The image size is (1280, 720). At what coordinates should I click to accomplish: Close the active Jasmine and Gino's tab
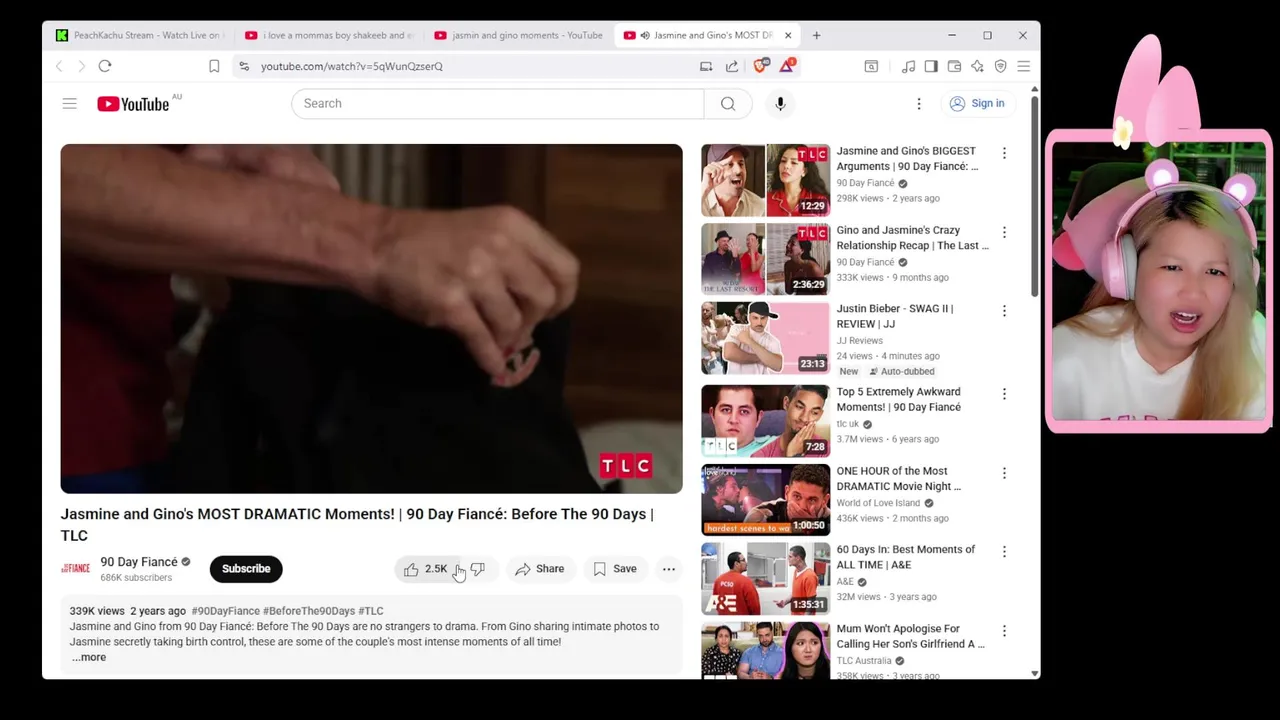[x=788, y=35]
